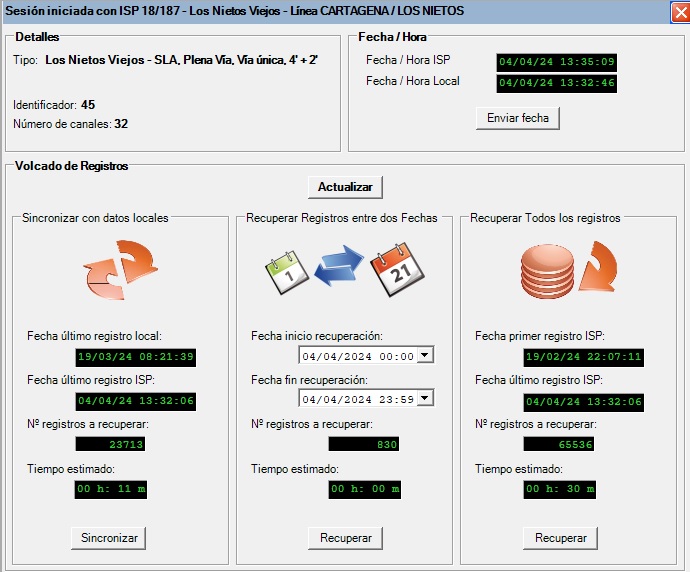
Task: Click the orange sync arrows icon
Action: tap(120, 268)
